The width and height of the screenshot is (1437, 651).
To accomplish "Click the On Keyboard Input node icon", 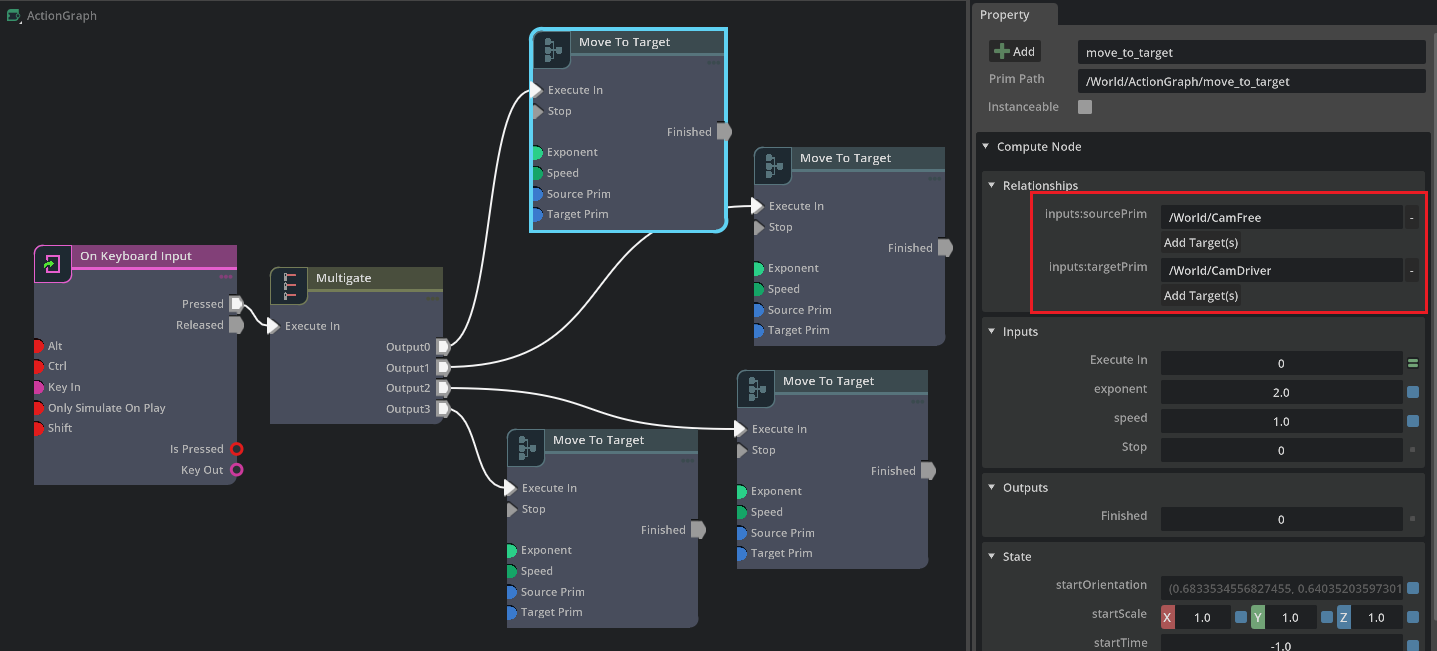I will point(52,264).
